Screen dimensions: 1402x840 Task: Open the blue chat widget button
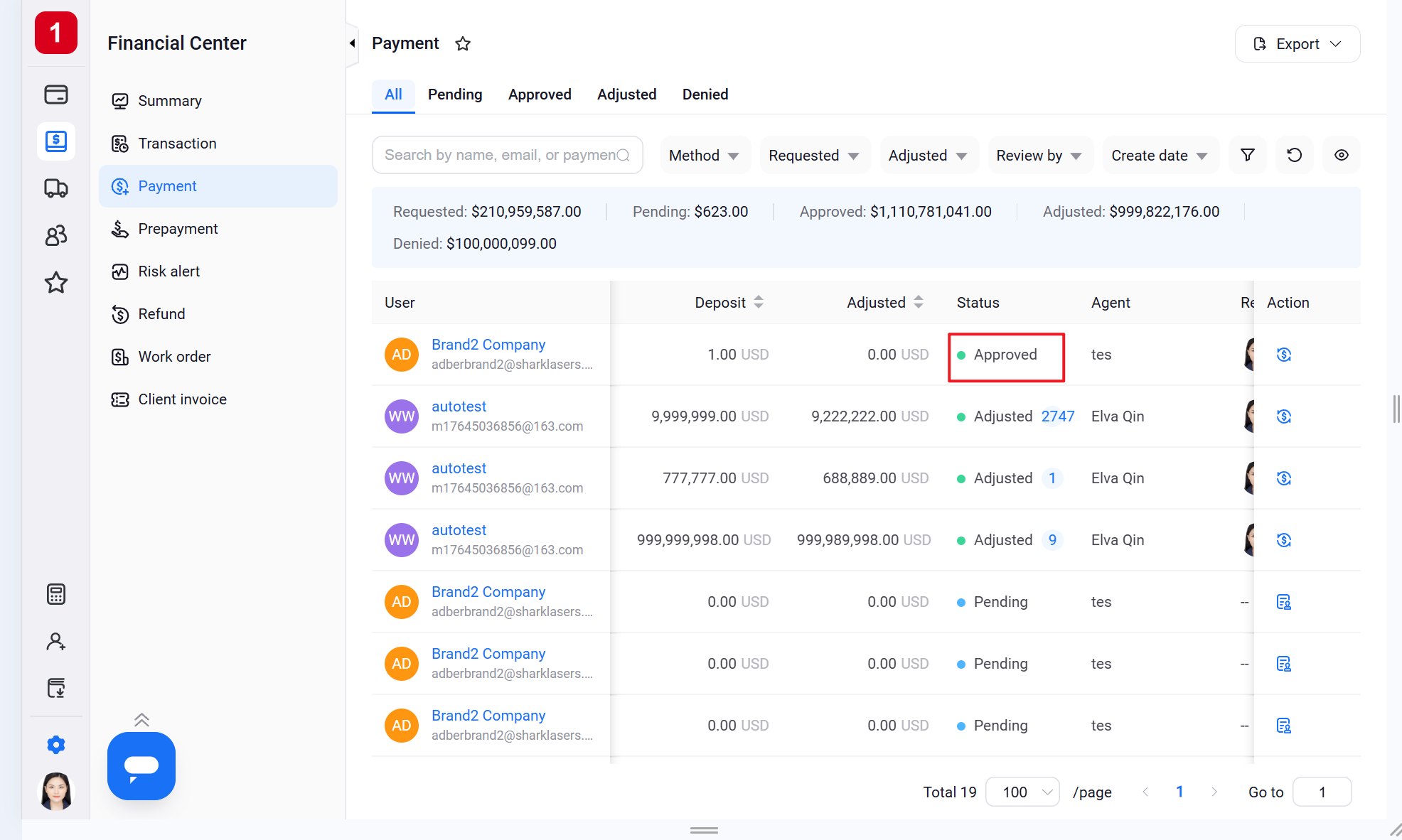141,766
